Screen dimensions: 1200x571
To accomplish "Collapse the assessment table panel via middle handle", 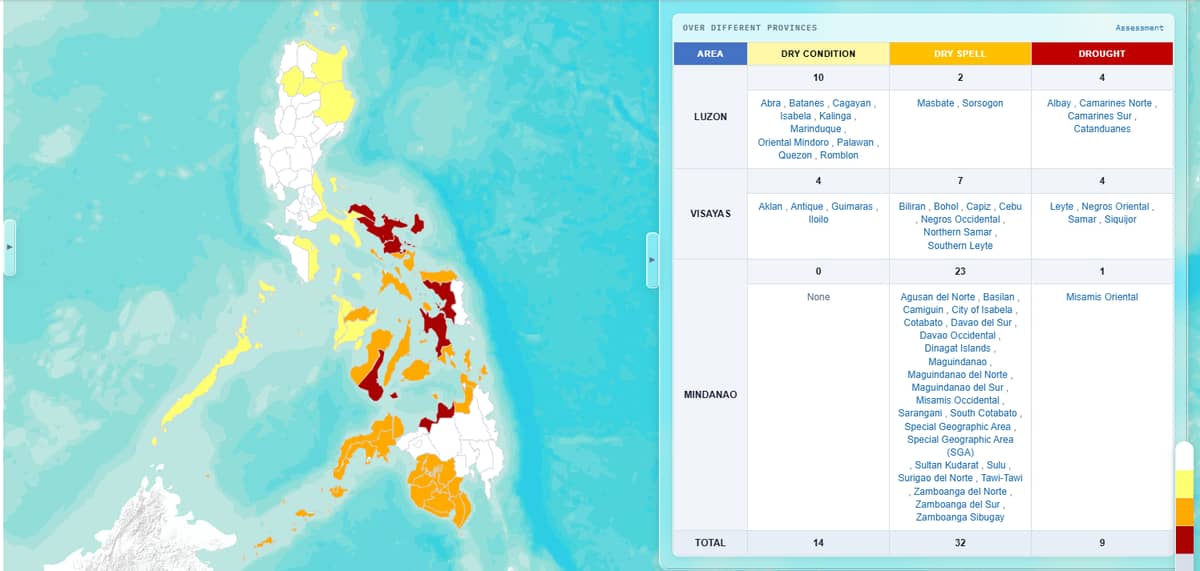I will click(x=652, y=260).
